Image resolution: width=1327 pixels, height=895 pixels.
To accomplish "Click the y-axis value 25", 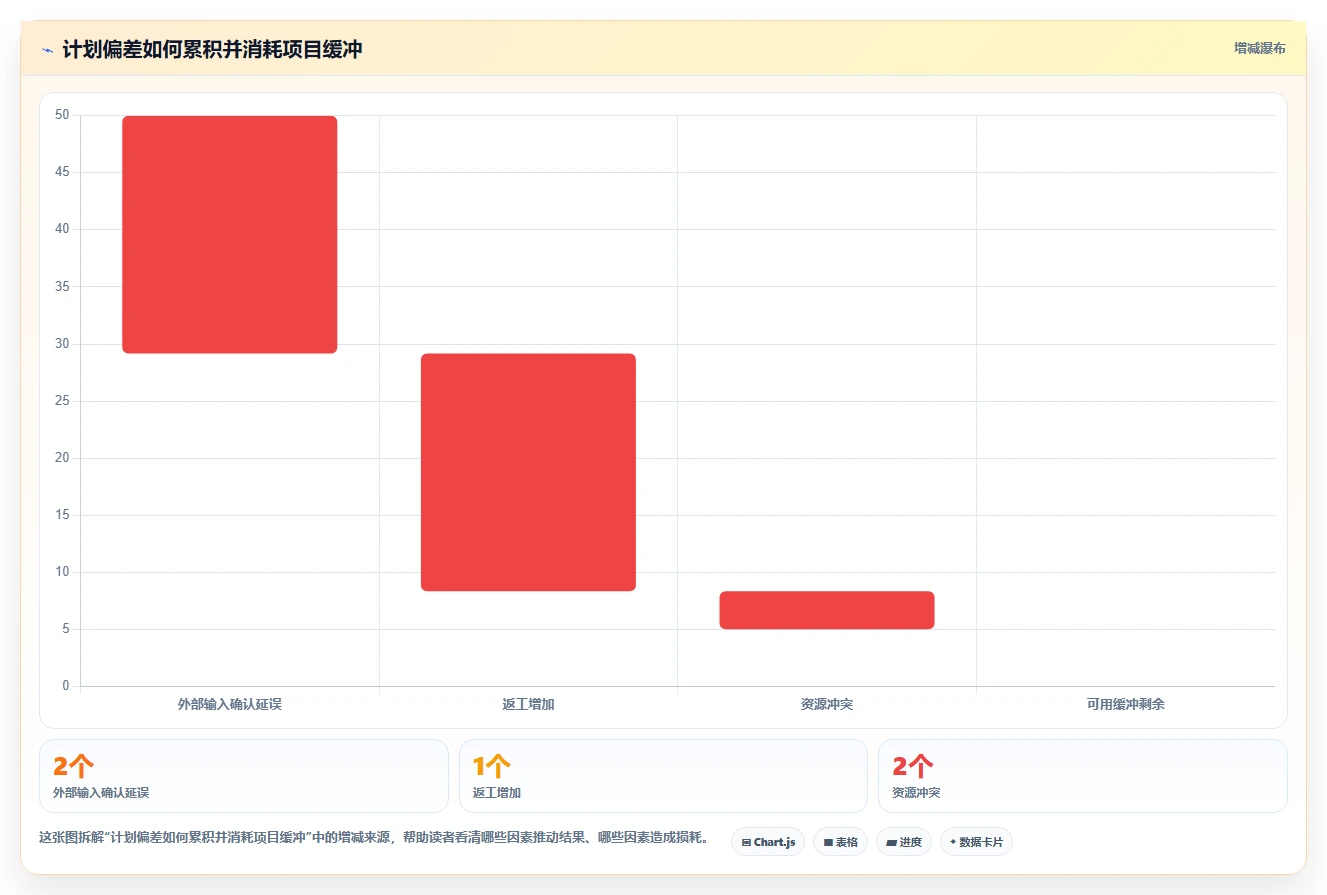I will click(x=62, y=401).
